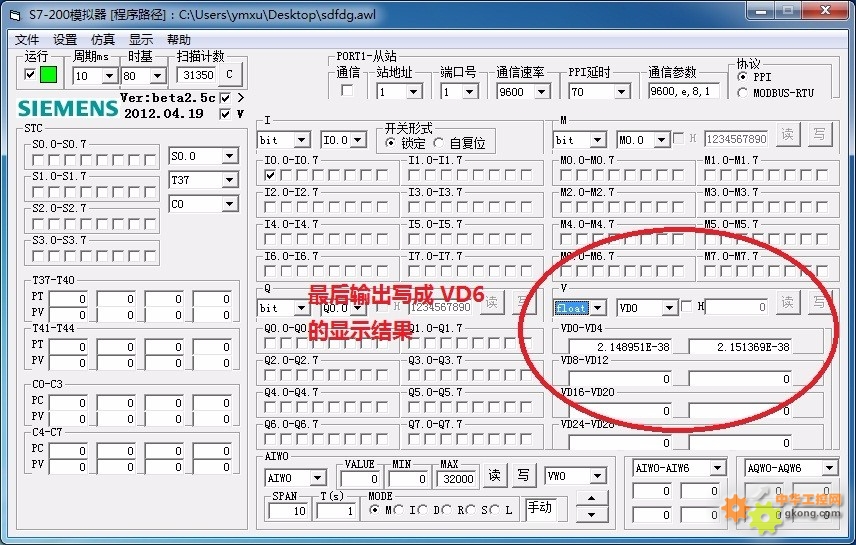Expand the S0.0 dropdown in STC

tap(230, 156)
